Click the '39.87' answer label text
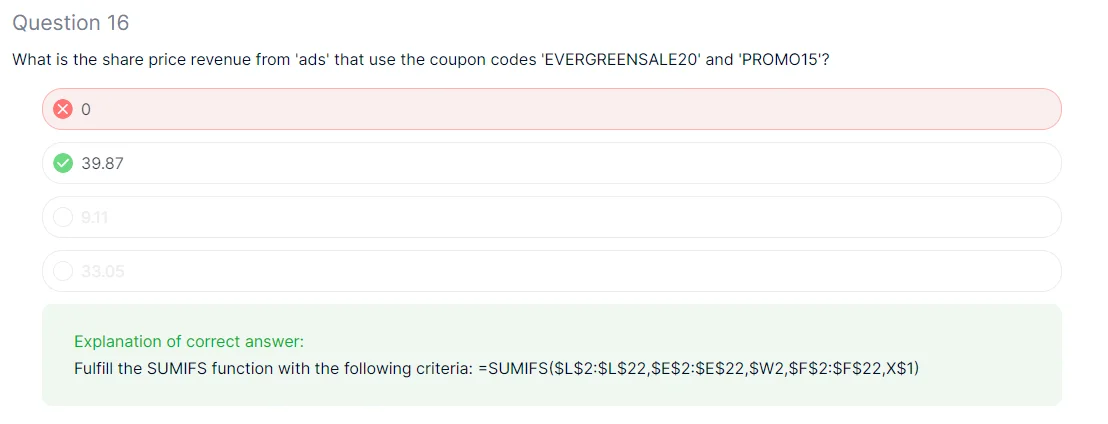 (x=102, y=164)
